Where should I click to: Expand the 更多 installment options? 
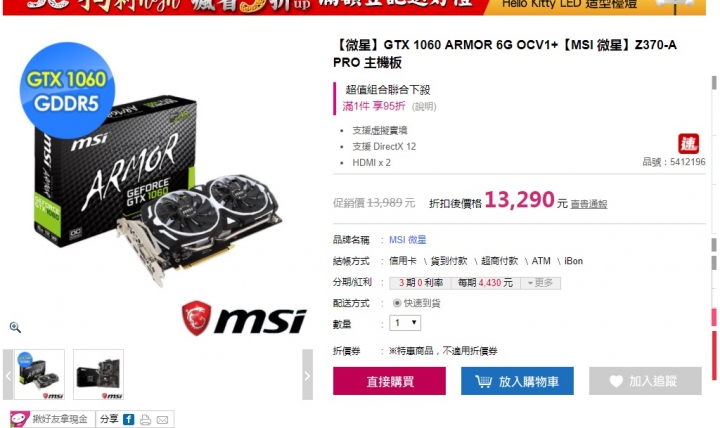point(540,283)
